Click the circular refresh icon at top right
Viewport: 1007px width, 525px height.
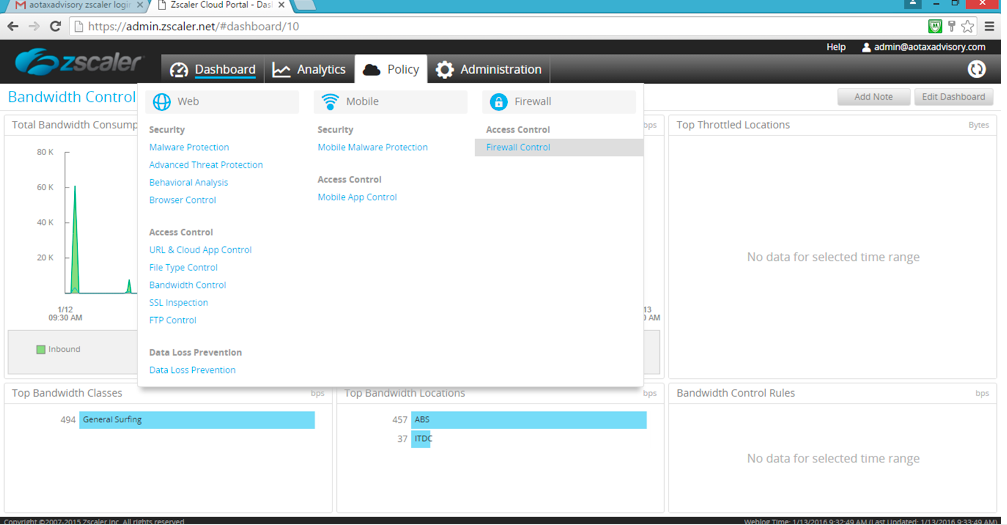(x=976, y=69)
